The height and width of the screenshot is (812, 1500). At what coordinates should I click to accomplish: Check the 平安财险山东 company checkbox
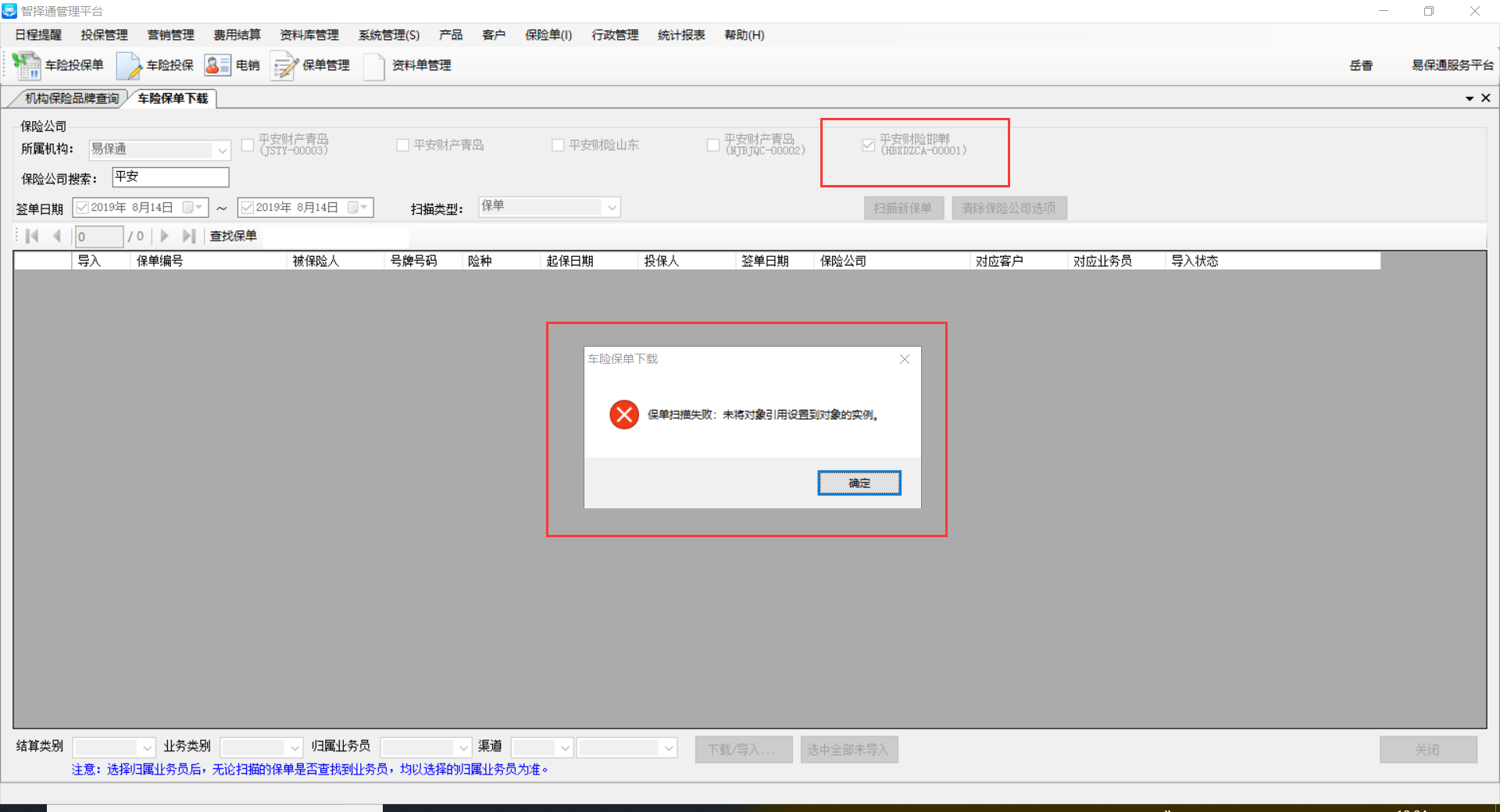[558, 145]
